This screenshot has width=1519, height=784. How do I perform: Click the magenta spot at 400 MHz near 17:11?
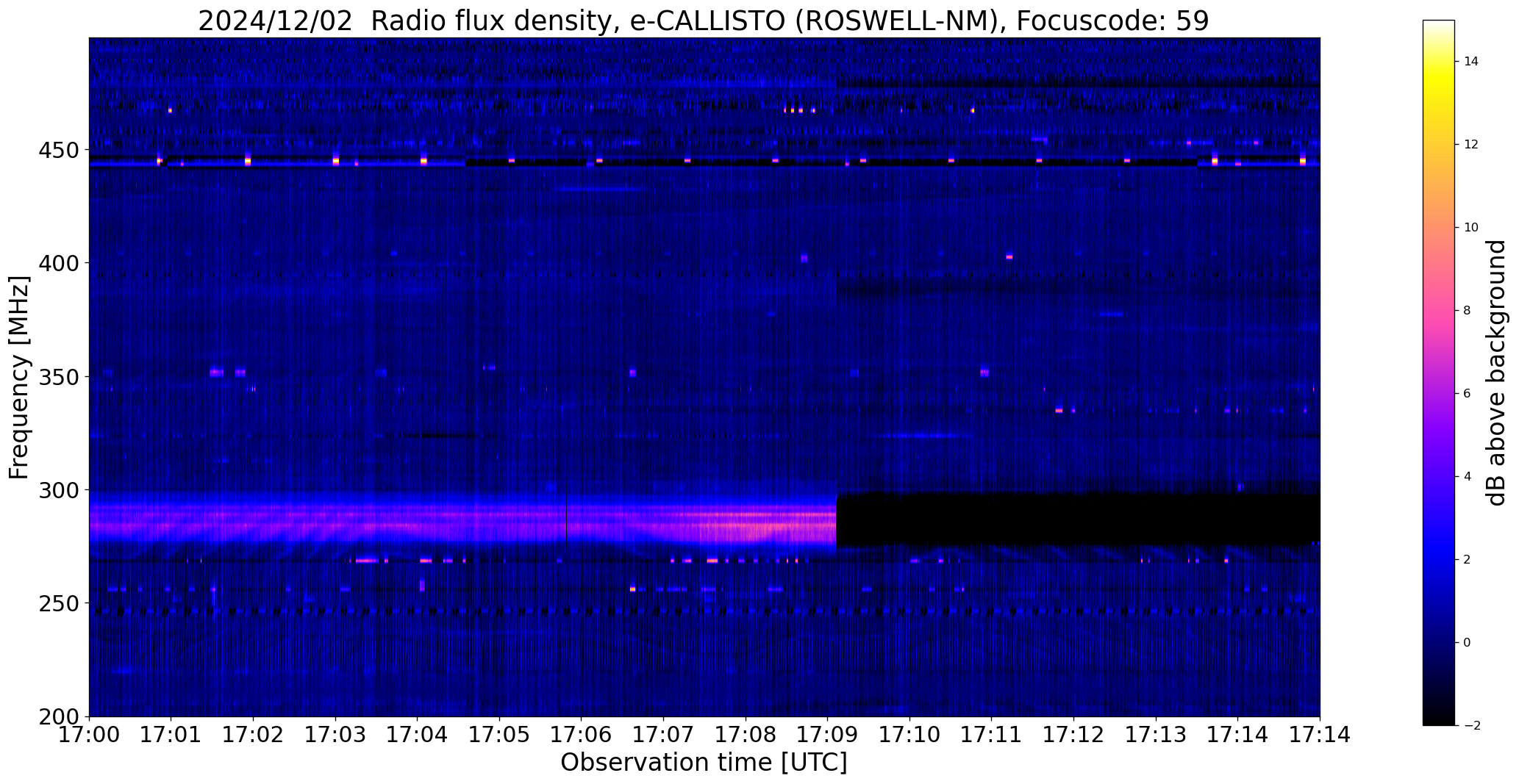click(x=1009, y=256)
